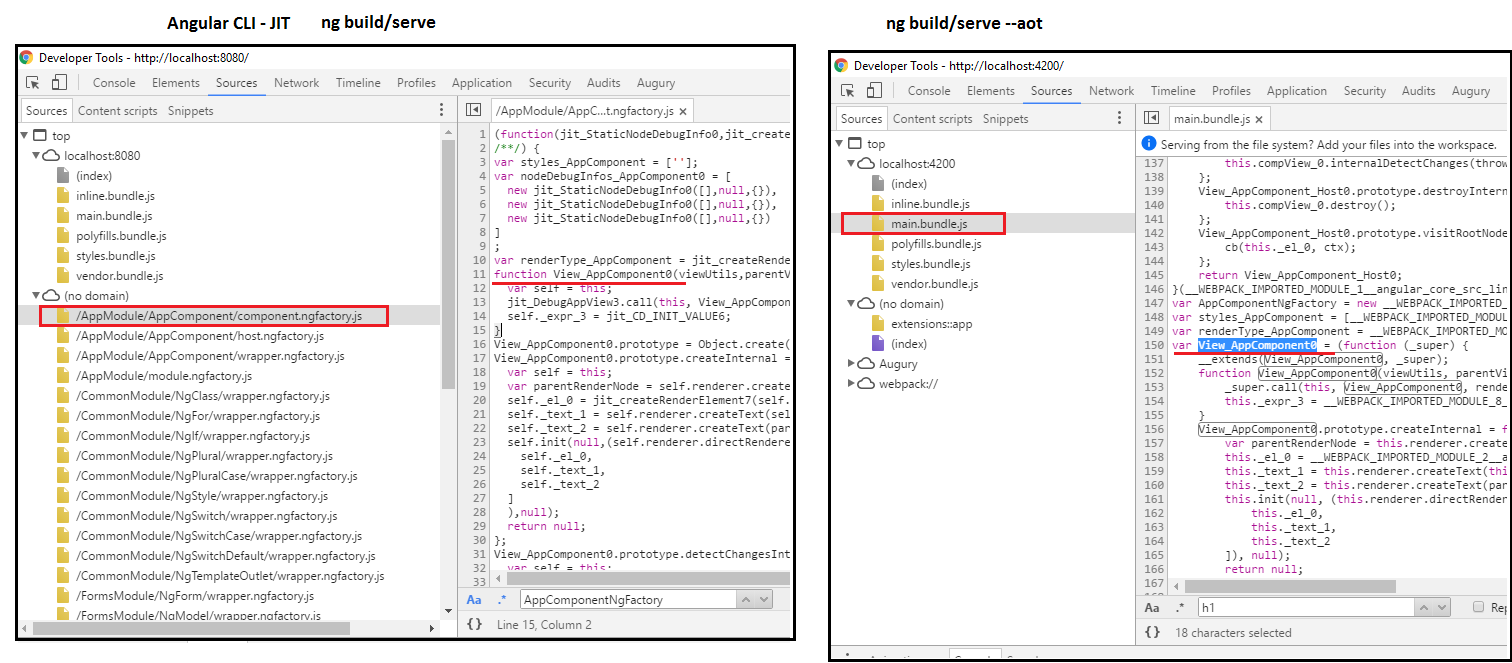Screen dimensions: 1512x663
Task: Collapse '(no domain)' node in left DevTools window
Action: pyautogui.click(x=37, y=296)
